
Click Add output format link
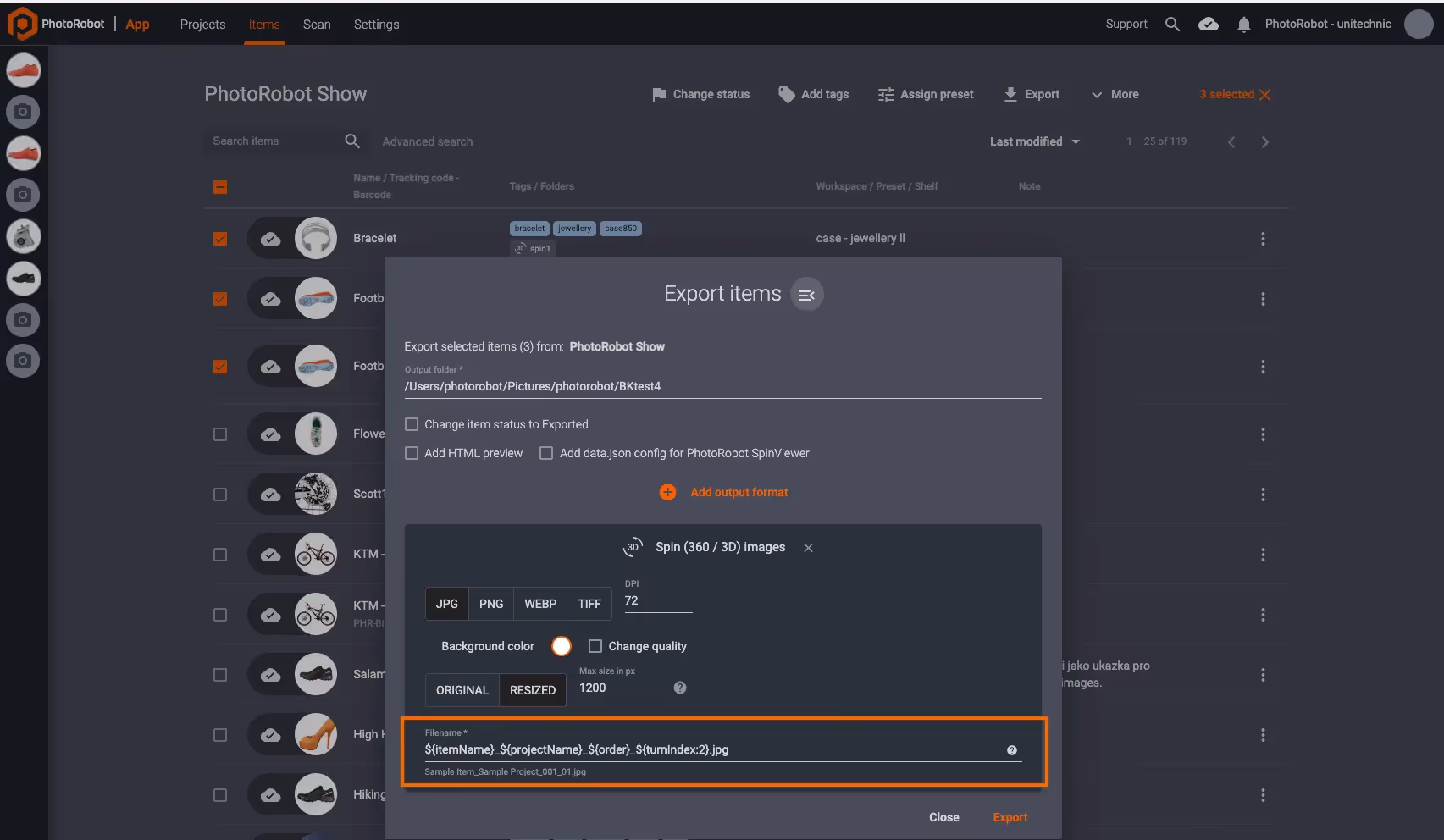[x=739, y=492]
